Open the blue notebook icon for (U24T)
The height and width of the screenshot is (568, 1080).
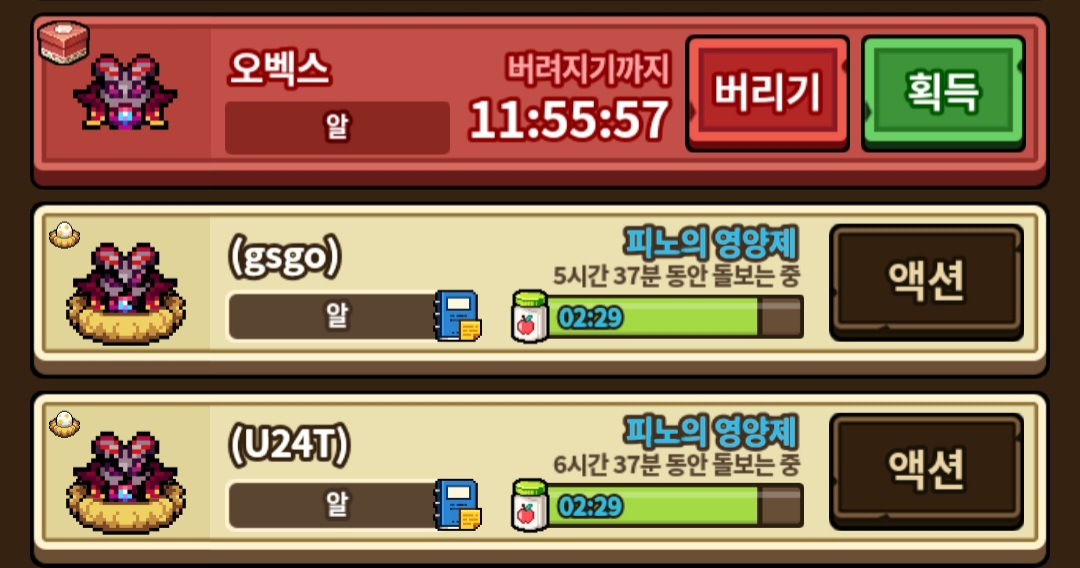(457, 505)
